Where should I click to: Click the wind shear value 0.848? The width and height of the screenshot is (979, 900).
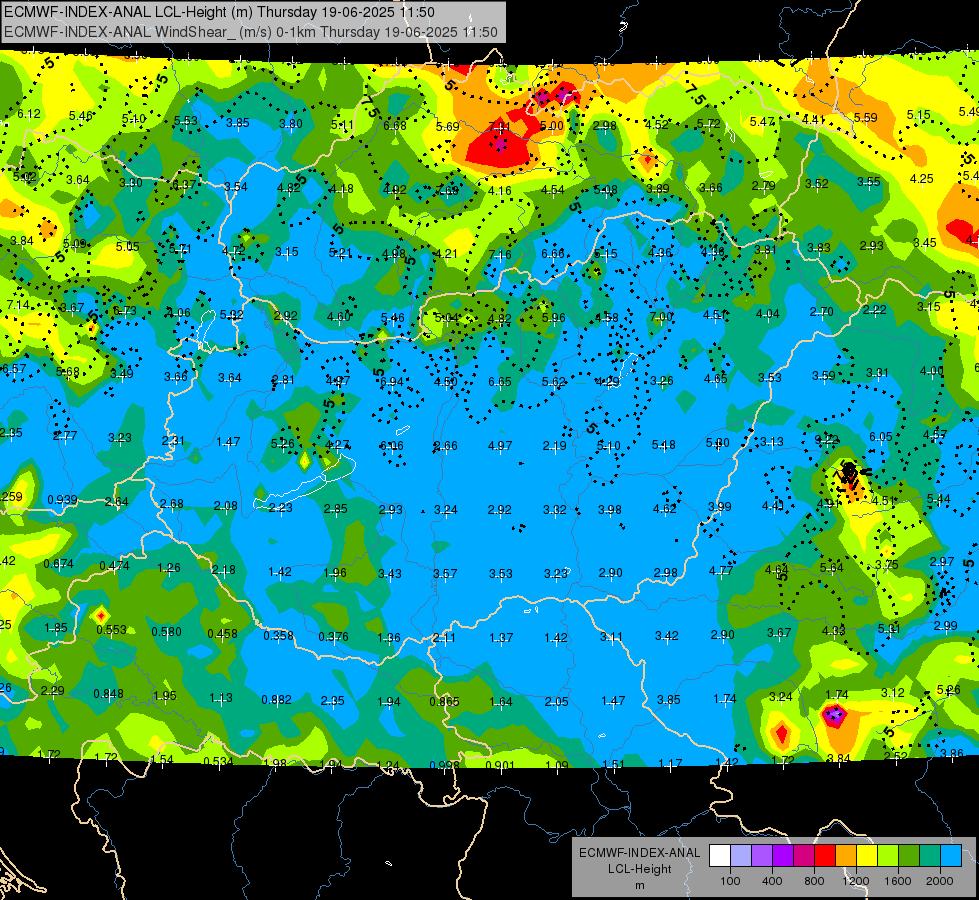[x=109, y=694]
